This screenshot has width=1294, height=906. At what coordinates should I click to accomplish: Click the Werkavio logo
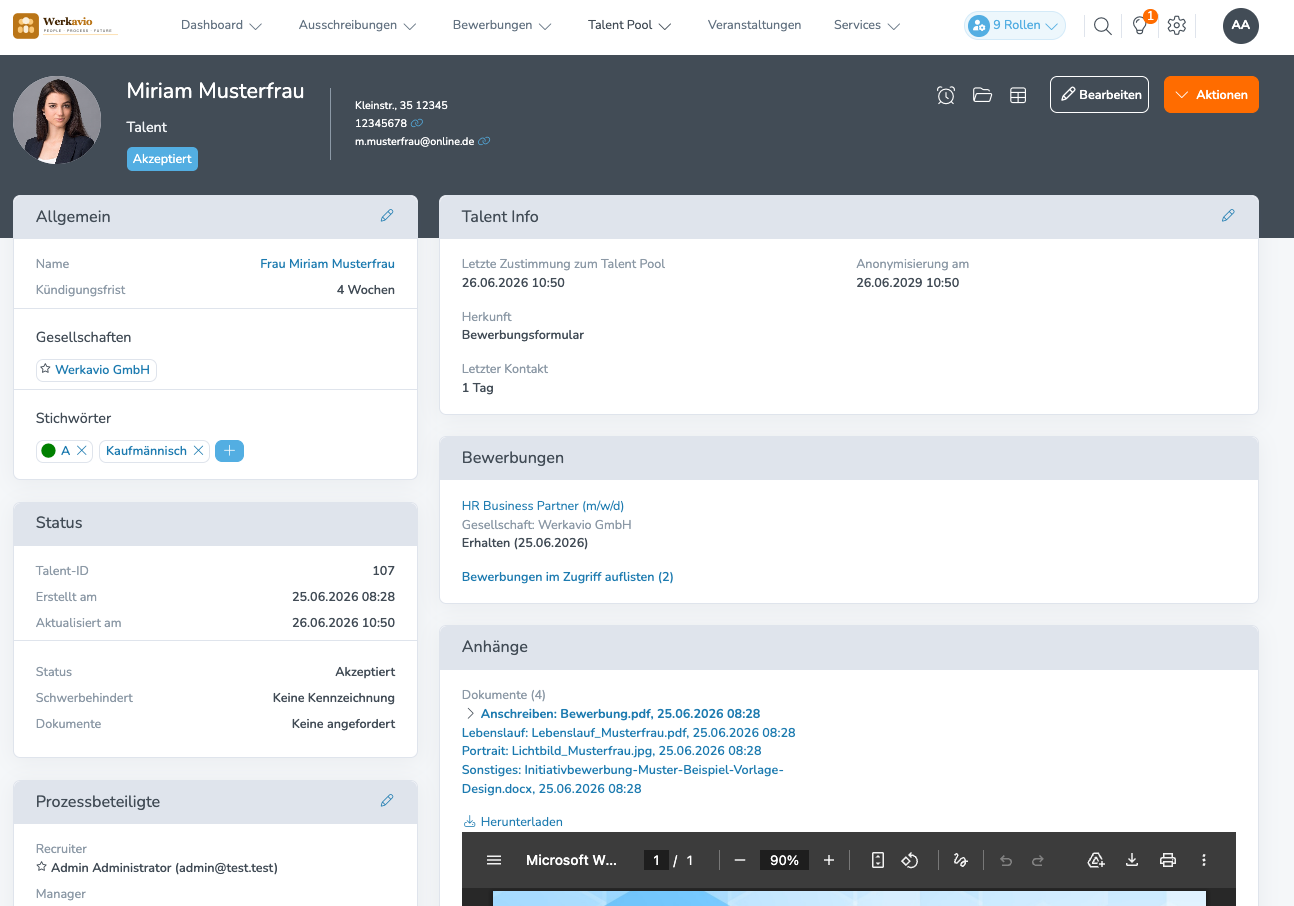pyautogui.click(x=66, y=25)
